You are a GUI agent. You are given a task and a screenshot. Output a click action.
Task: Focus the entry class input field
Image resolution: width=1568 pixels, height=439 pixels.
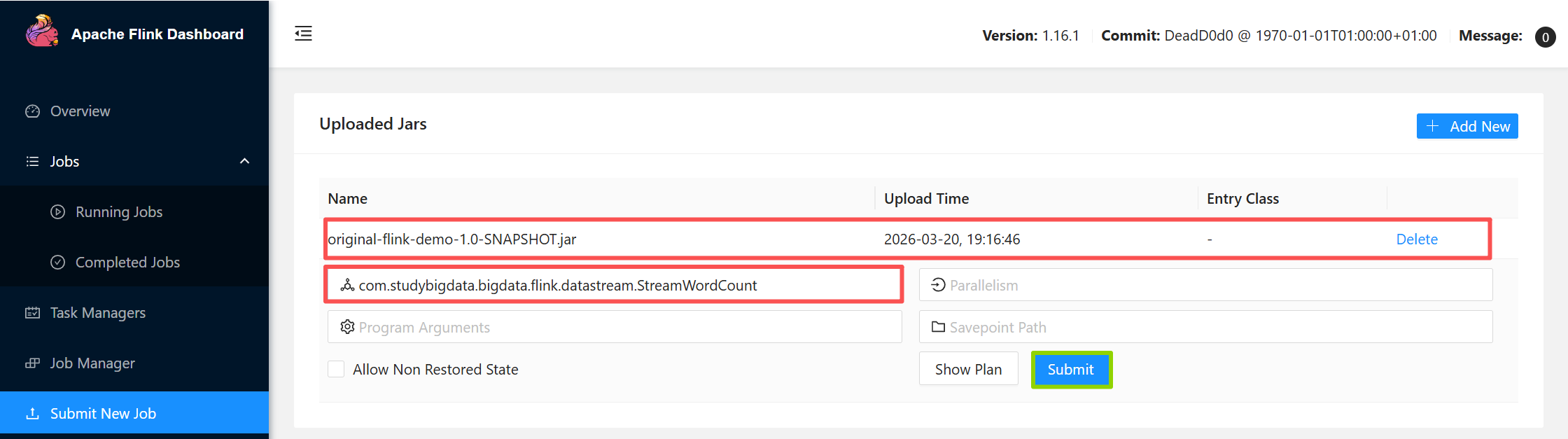pyautogui.click(x=615, y=285)
